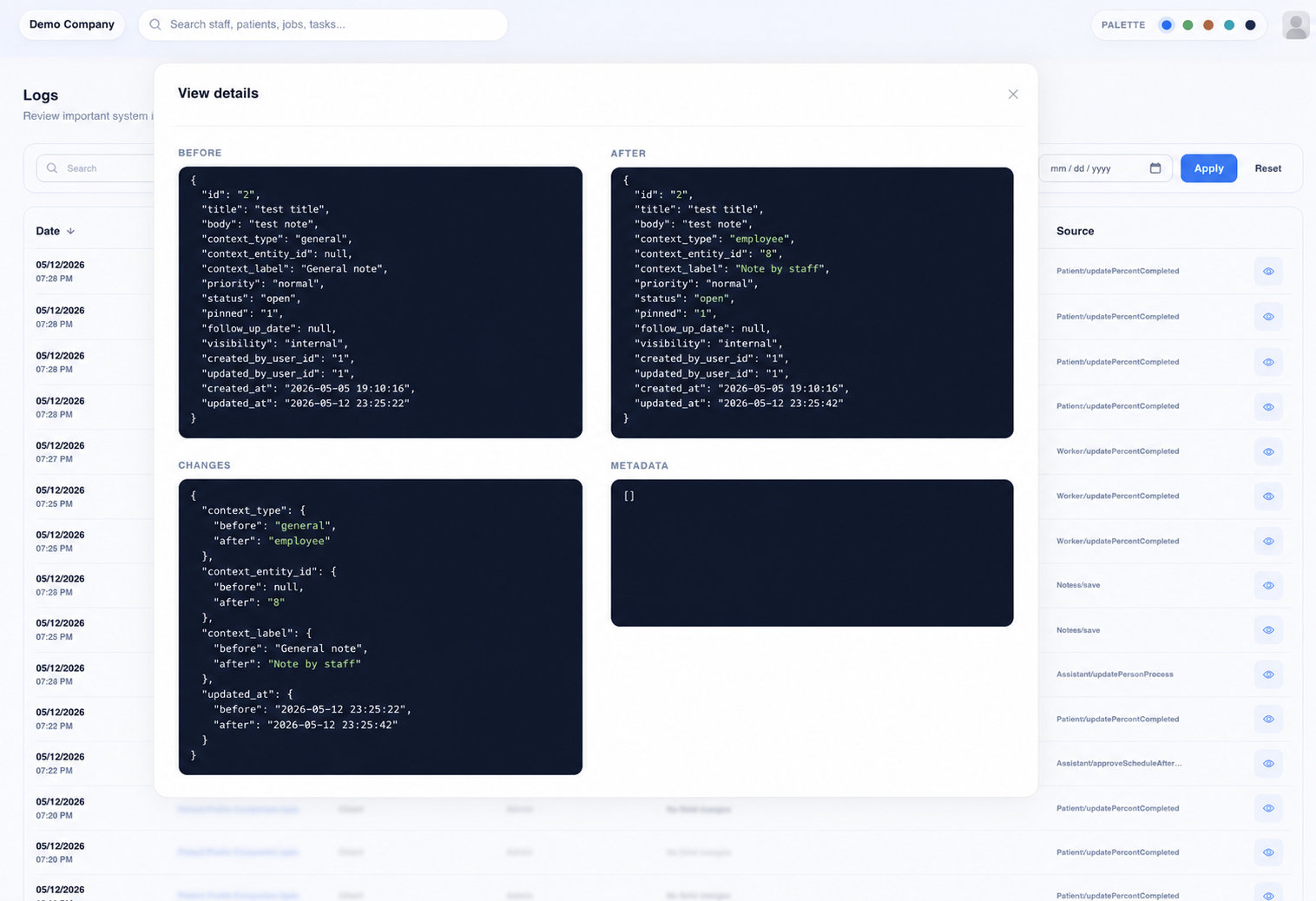Open the calendar date picker icon
Viewport: 1316px width, 901px height.
point(1155,168)
